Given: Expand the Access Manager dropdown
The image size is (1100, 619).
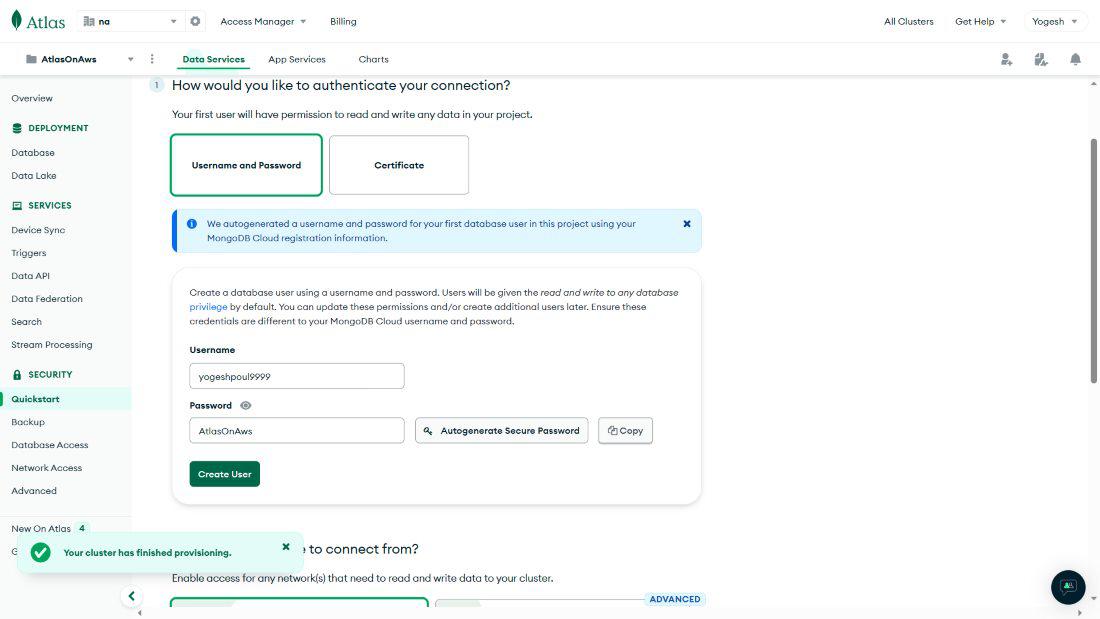Looking at the screenshot, I should [263, 21].
